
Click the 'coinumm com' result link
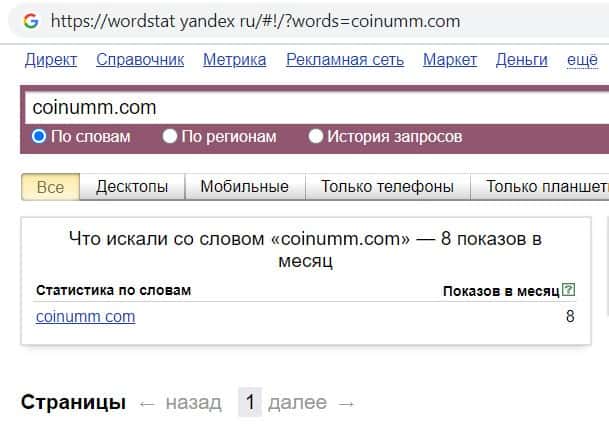tap(85, 317)
